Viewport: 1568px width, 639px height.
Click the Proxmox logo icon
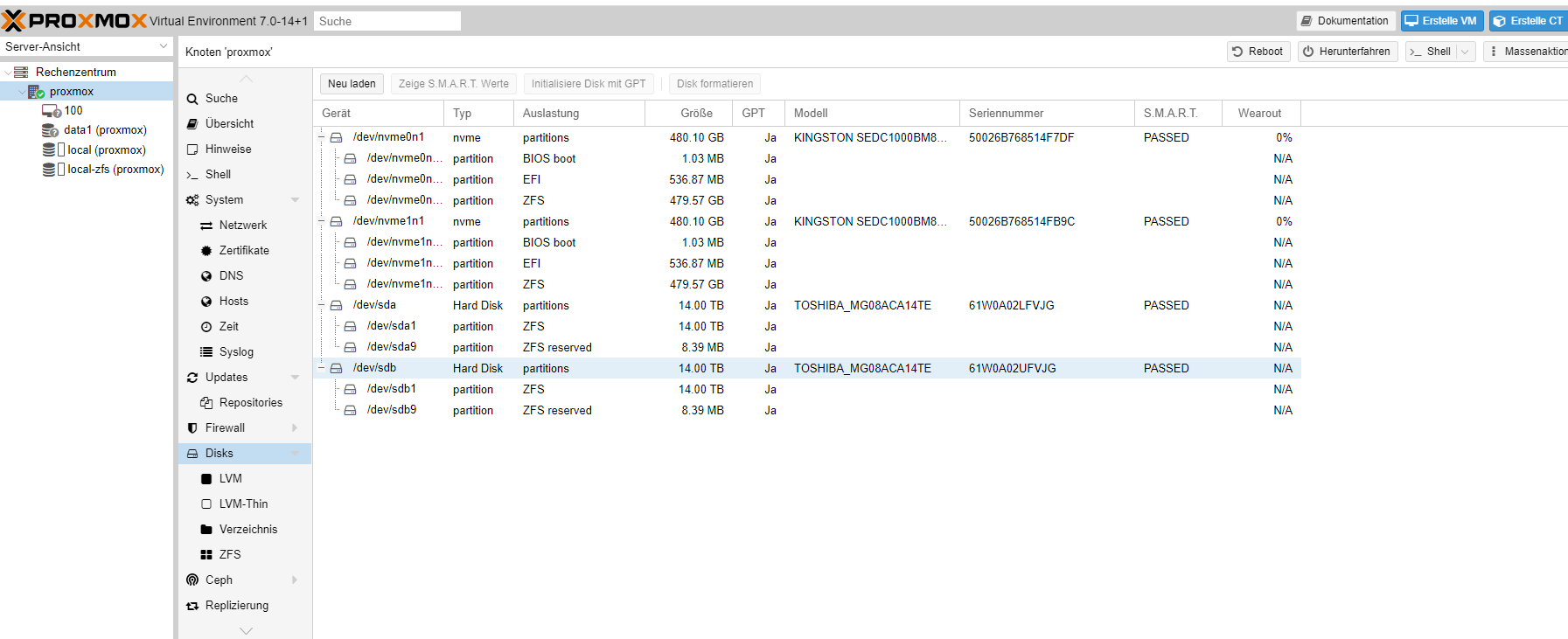(x=14, y=20)
